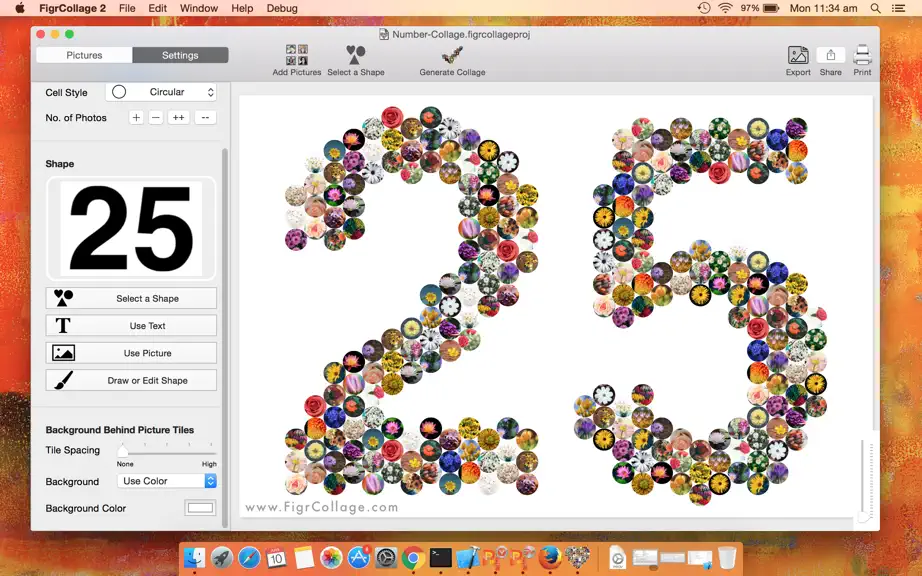922x576 pixels.
Task: Click the double-plus photo count button
Action: (x=179, y=118)
